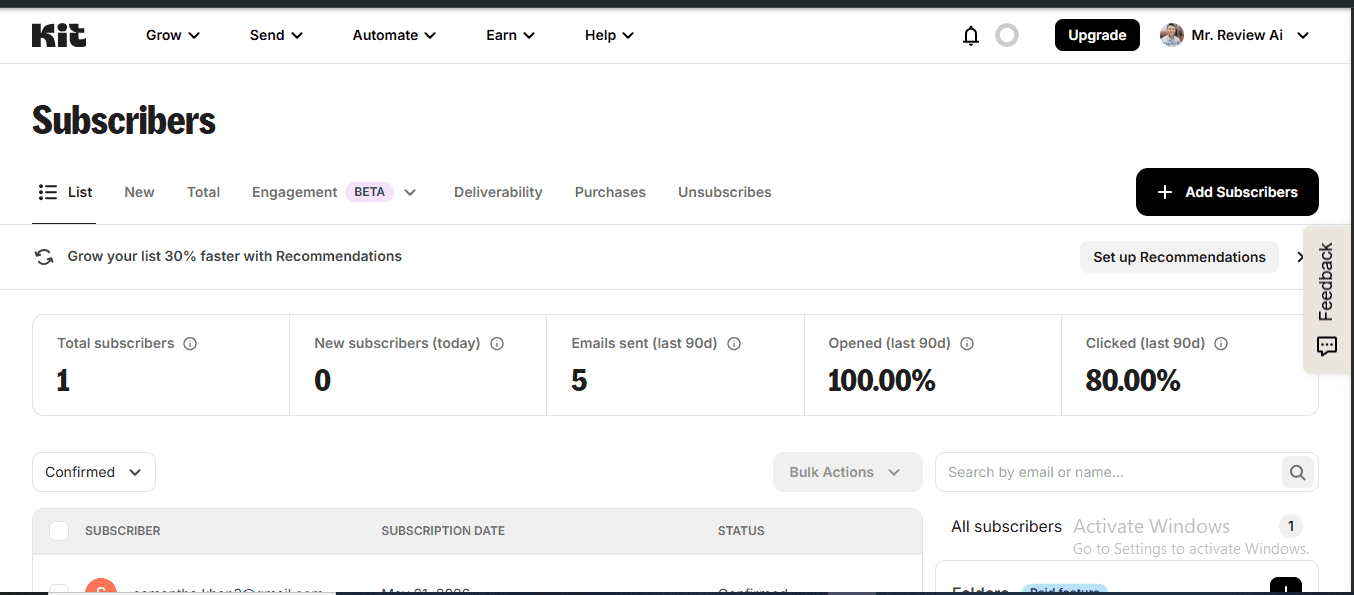The width and height of the screenshot is (1354, 595).
Task: Click the SUBSCRIPTION DATE column header
Action: pos(443,531)
